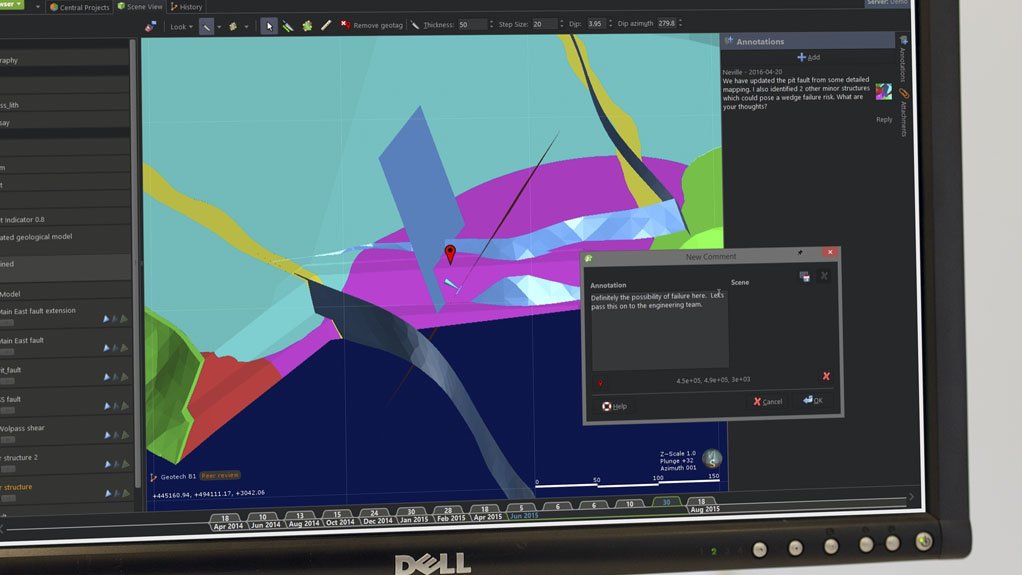Screen dimensions: 1022x575
Task: Open the Central Projects tab
Action: pos(80,7)
